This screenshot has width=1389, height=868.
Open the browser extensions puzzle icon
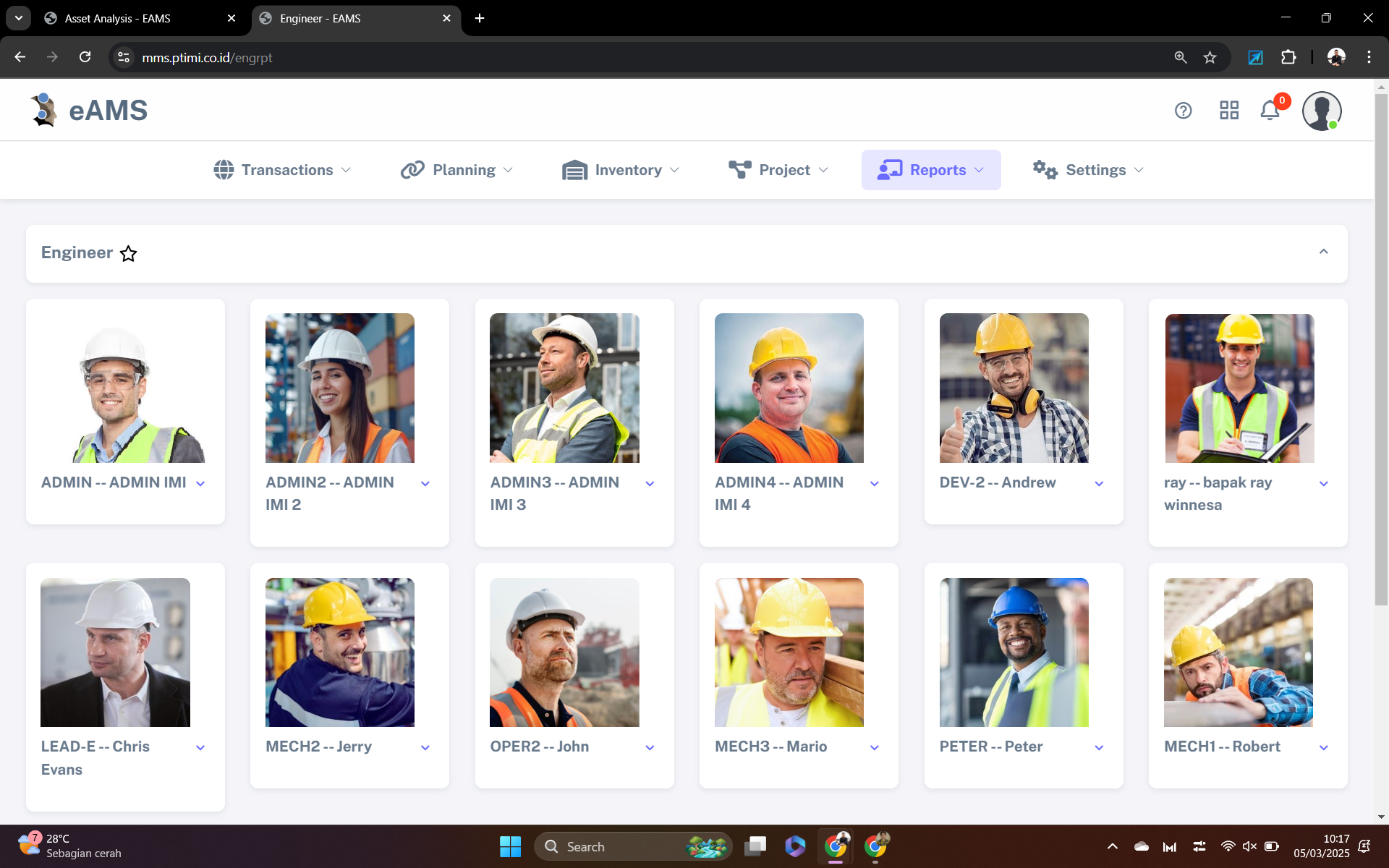1288,57
